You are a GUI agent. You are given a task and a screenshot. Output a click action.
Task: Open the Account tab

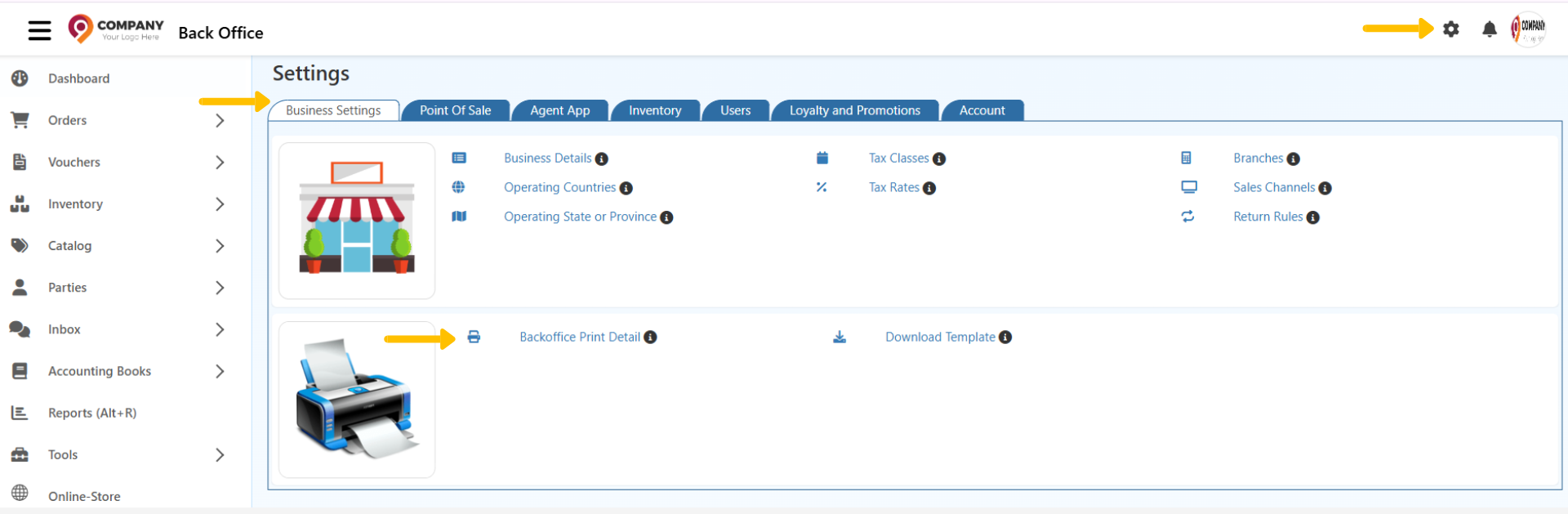pos(982,110)
